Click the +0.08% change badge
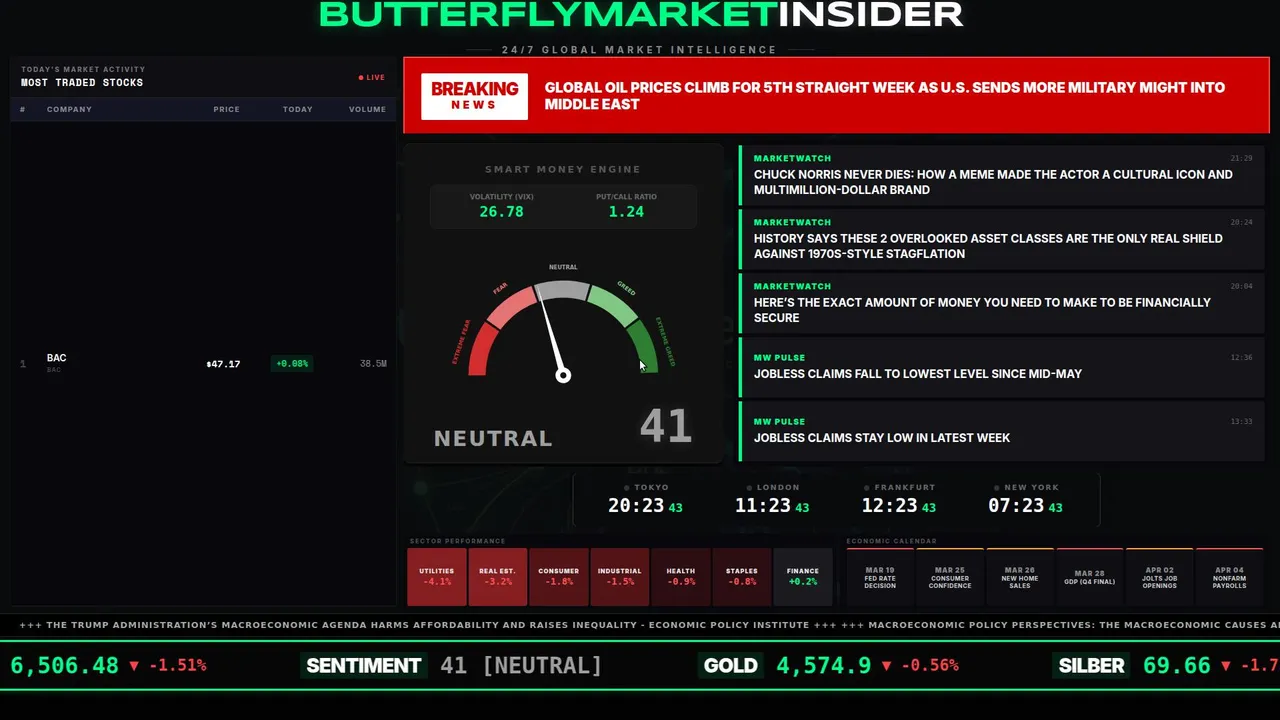This screenshot has height=720, width=1280. tap(292, 364)
